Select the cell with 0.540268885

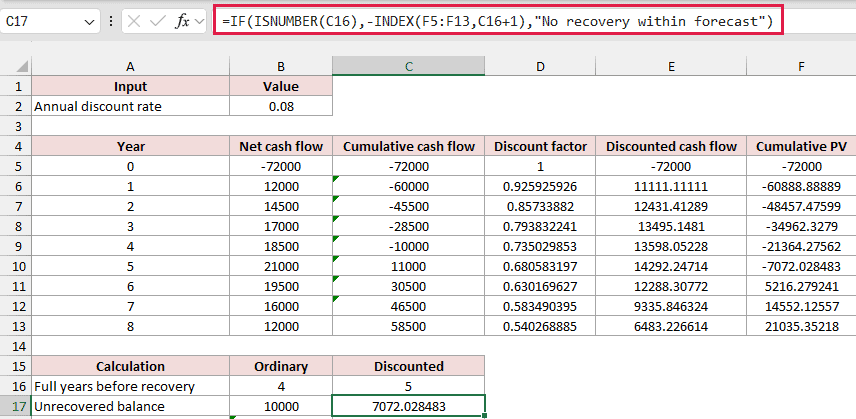pyautogui.click(x=540, y=326)
